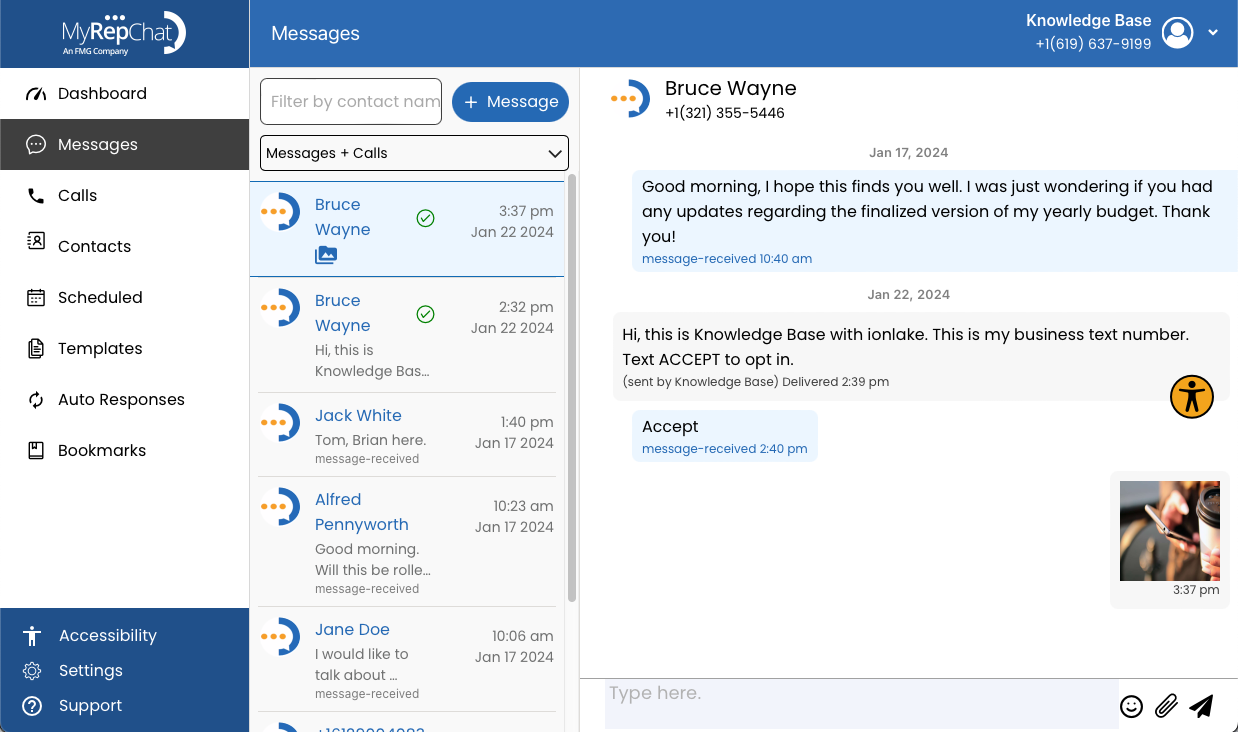Click the green check on 3:37 pm conversation
This screenshot has width=1238, height=732.
click(x=425, y=218)
